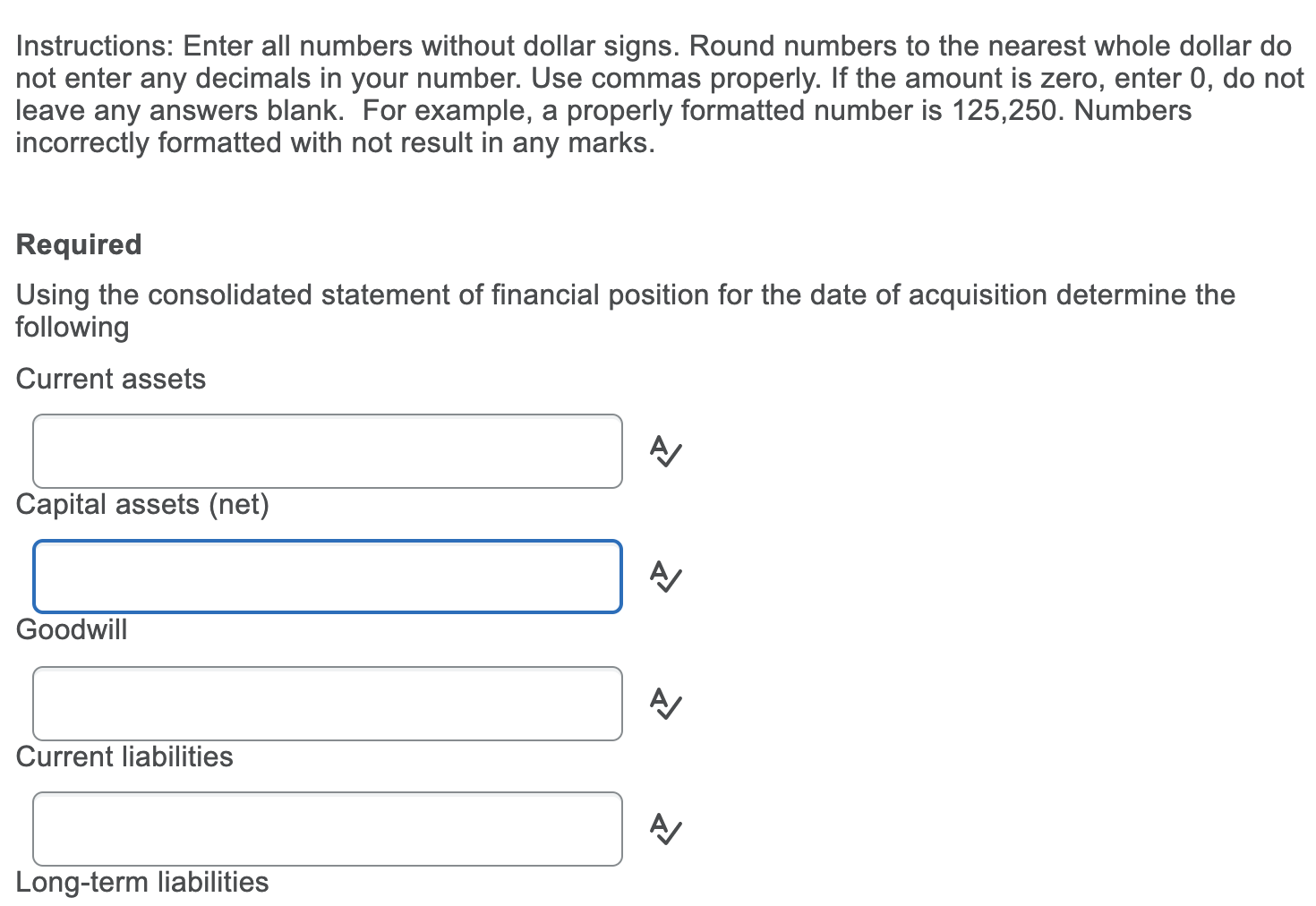
Task: Click the Long-term liabilities label
Action: [141, 882]
